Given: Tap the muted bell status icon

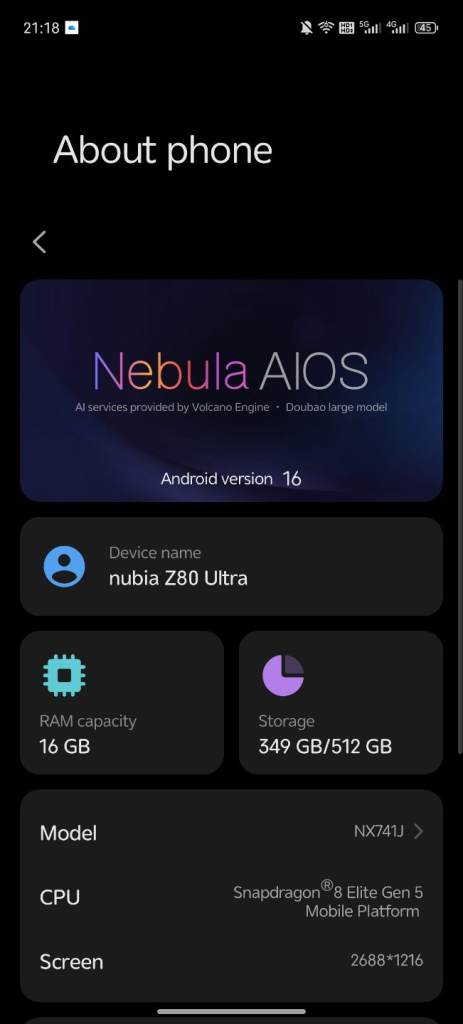Looking at the screenshot, I should 306,27.
